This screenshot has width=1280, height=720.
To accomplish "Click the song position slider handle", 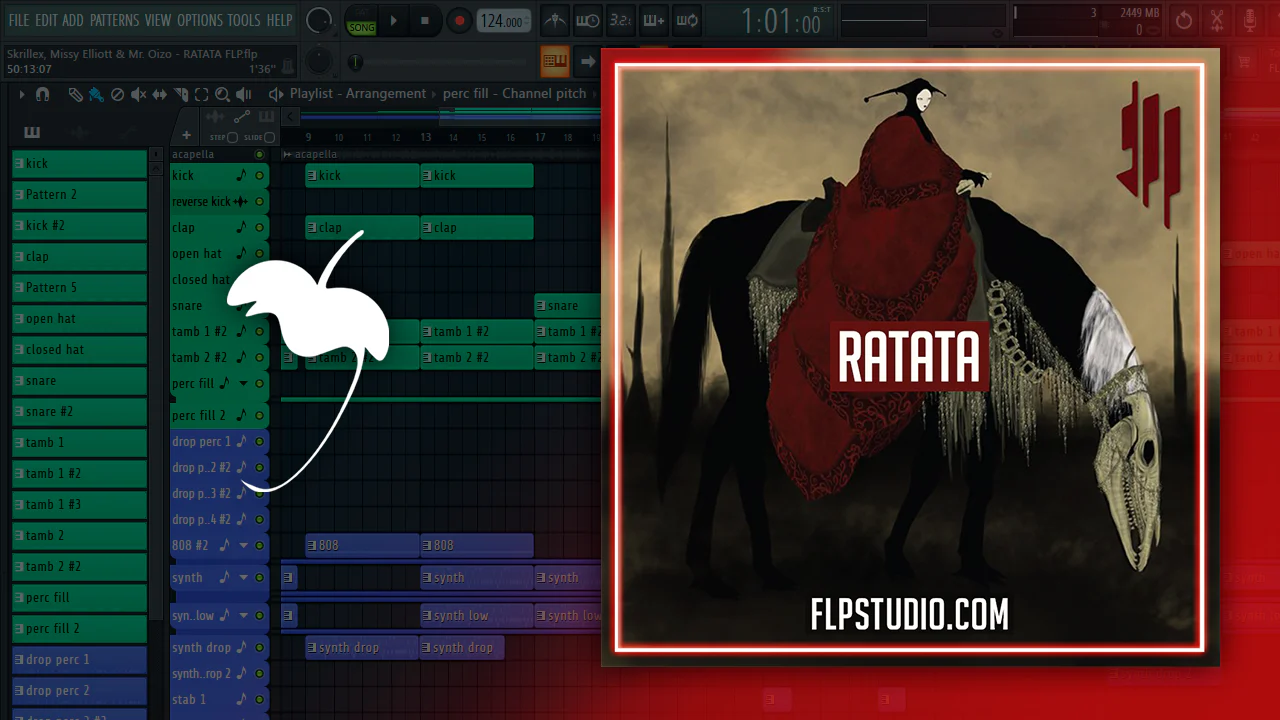I will pos(355,62).
